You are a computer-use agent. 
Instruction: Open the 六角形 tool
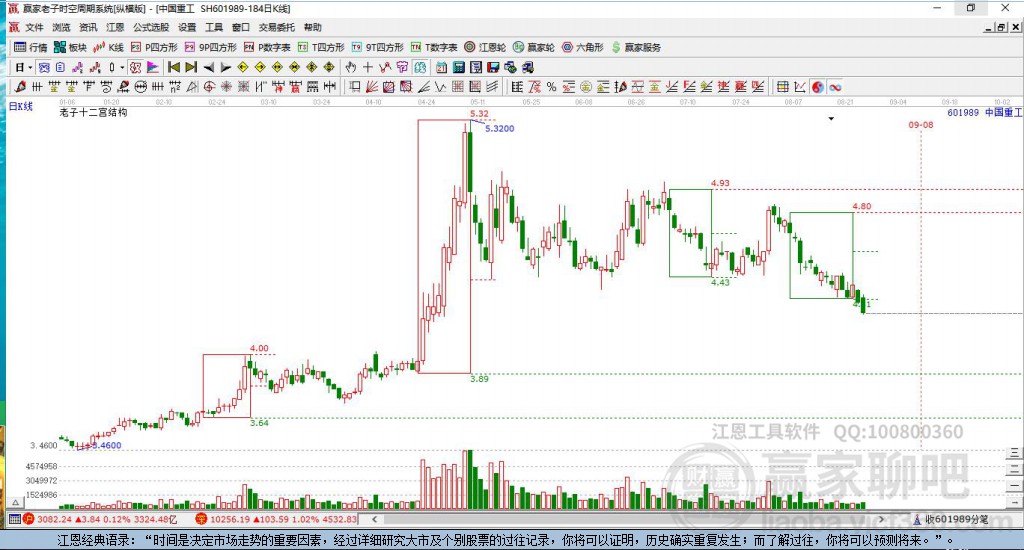pos(583,47)
